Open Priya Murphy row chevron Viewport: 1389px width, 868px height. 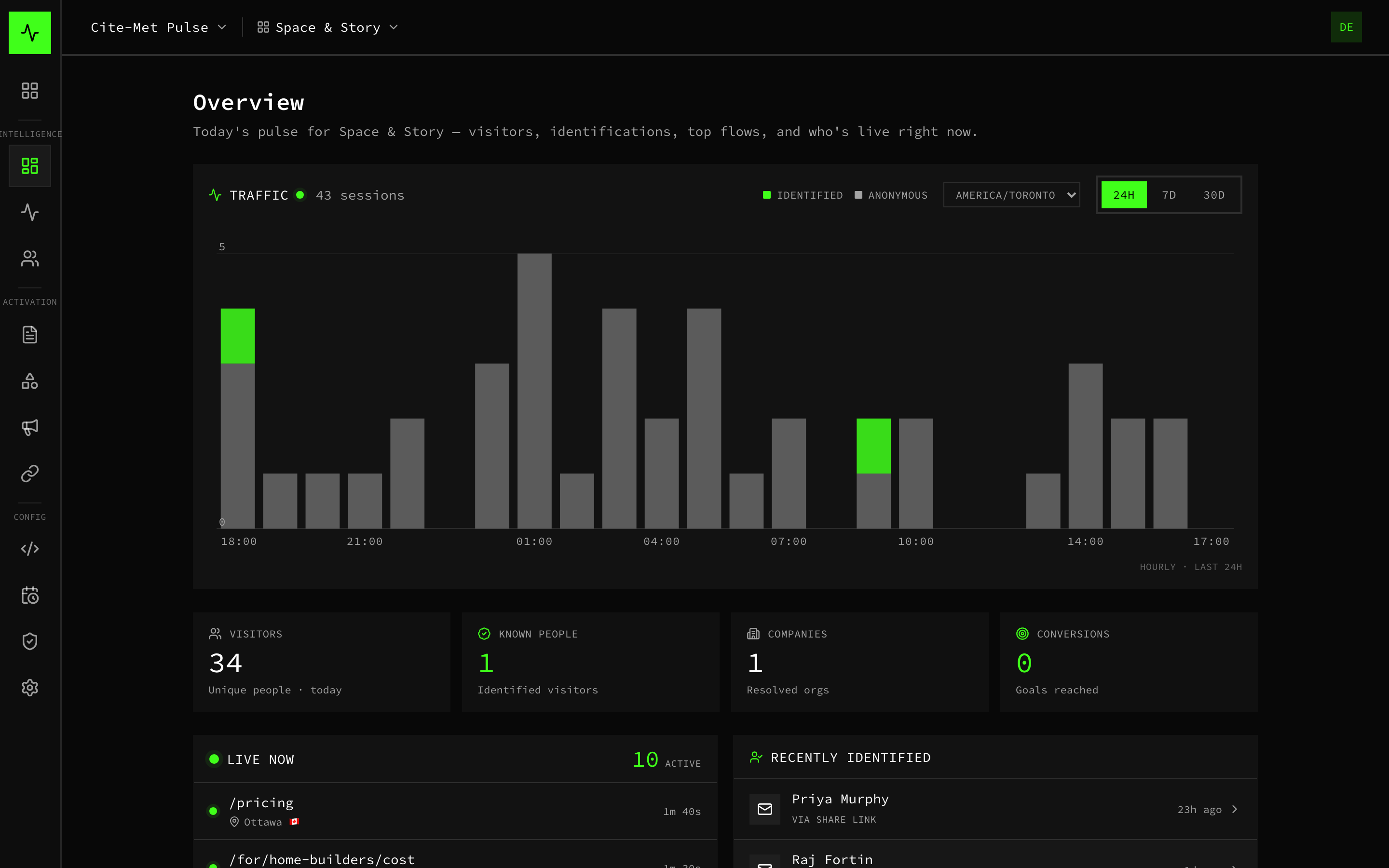click(1235, 810)
